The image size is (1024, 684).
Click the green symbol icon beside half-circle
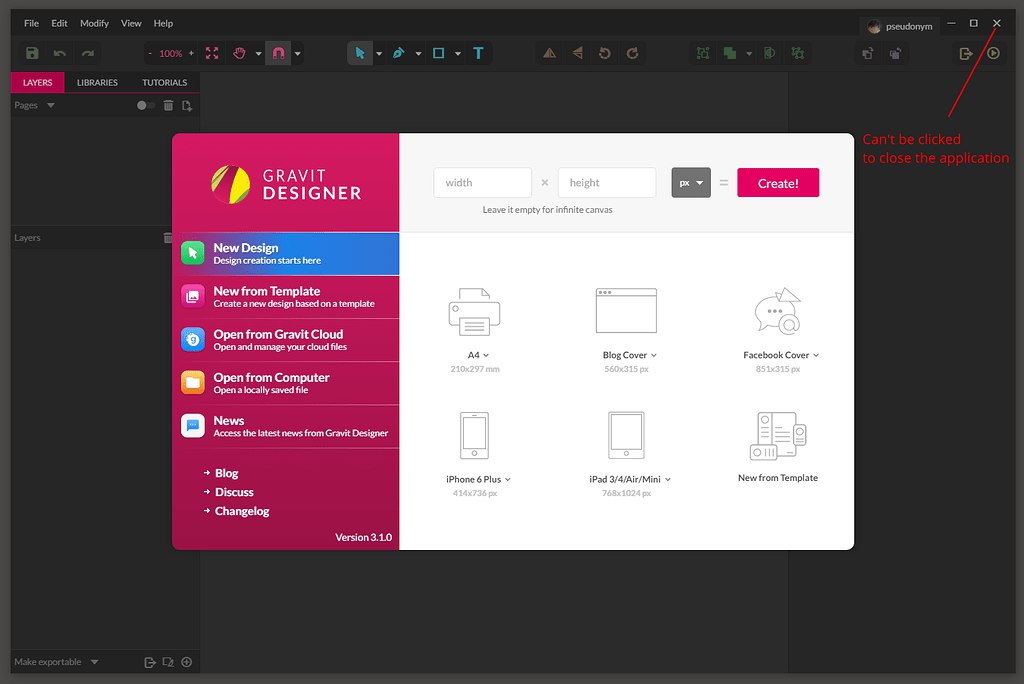(x=797, y=53)
